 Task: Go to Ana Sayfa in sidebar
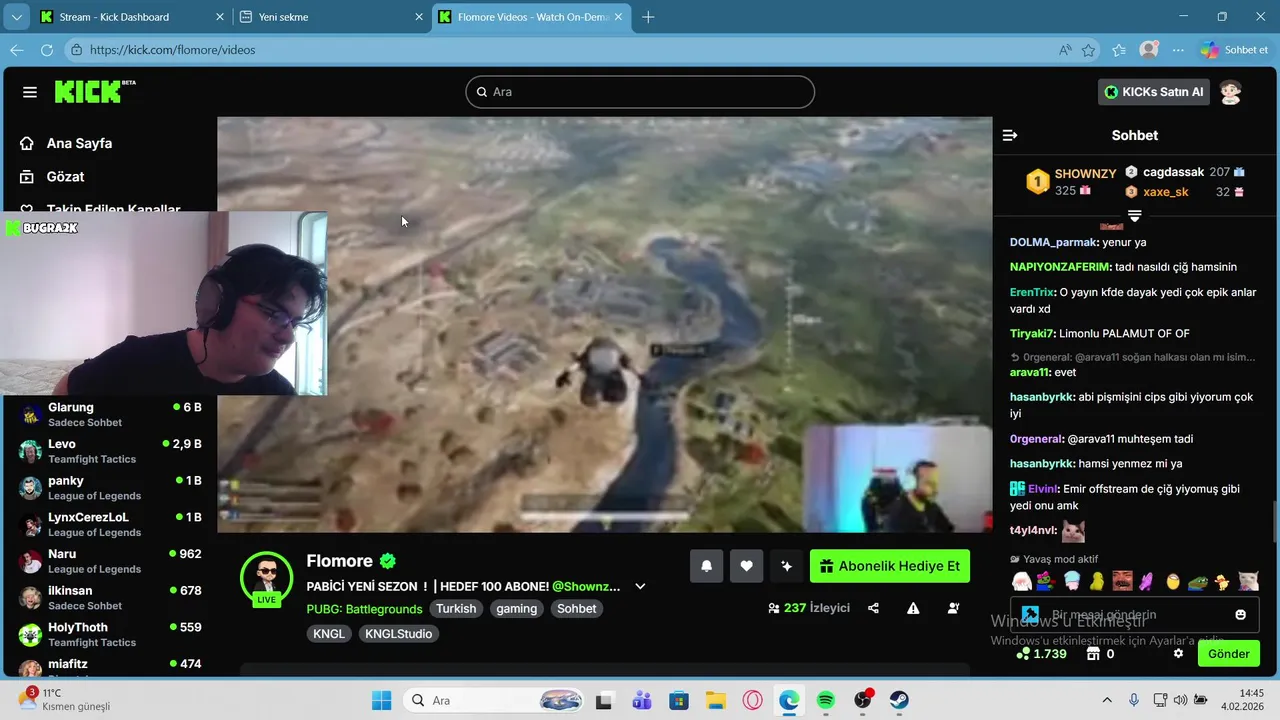[x=66, y=143]
